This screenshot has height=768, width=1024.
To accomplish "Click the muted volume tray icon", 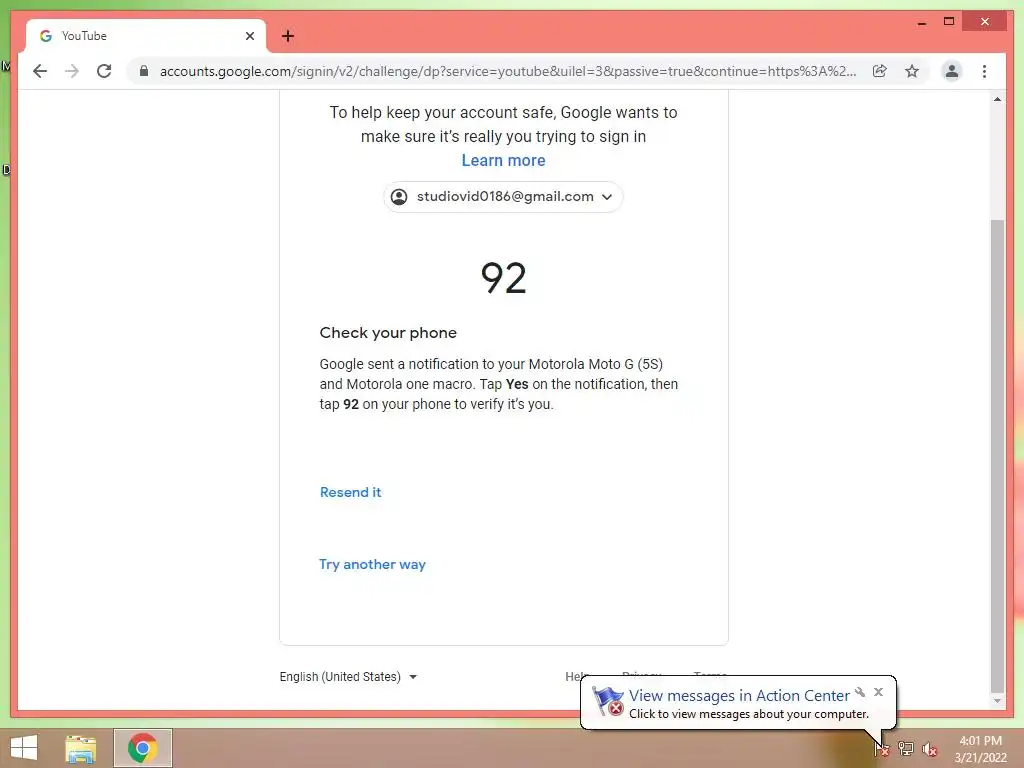I will [x=929, y=749].
